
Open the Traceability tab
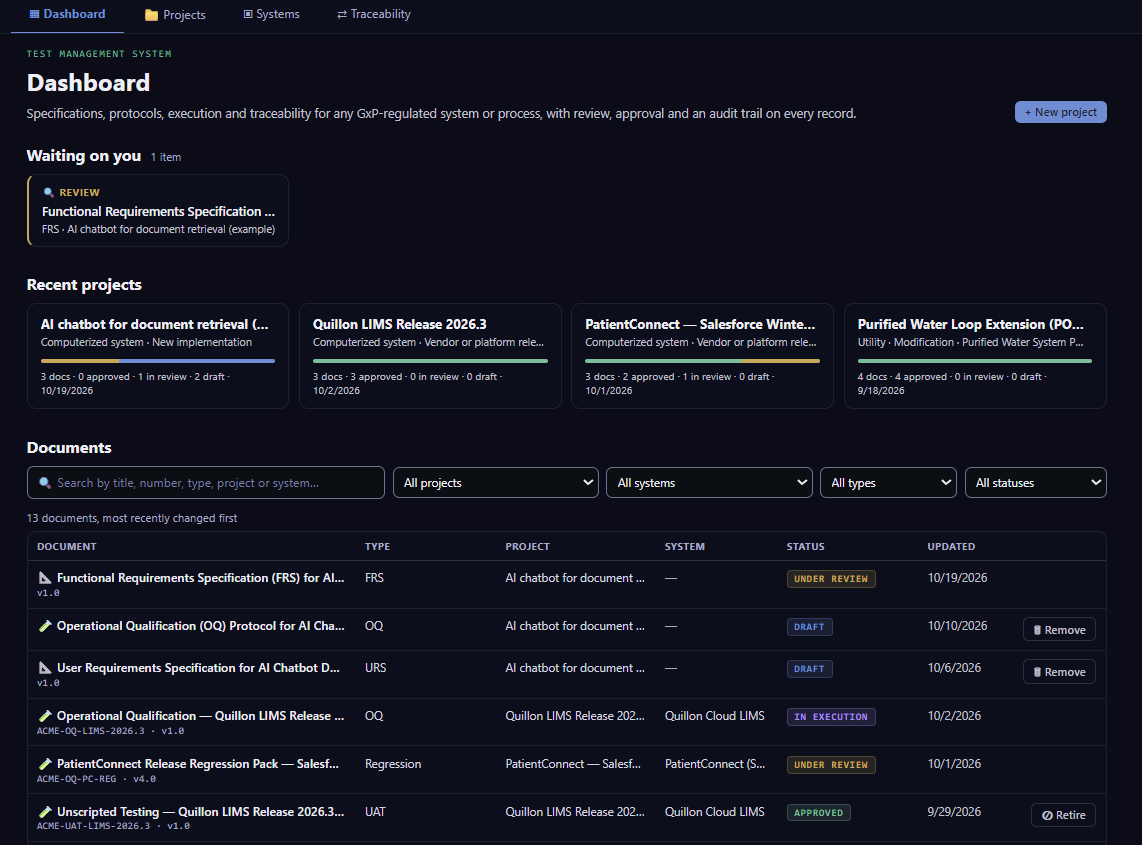(374, 15)
